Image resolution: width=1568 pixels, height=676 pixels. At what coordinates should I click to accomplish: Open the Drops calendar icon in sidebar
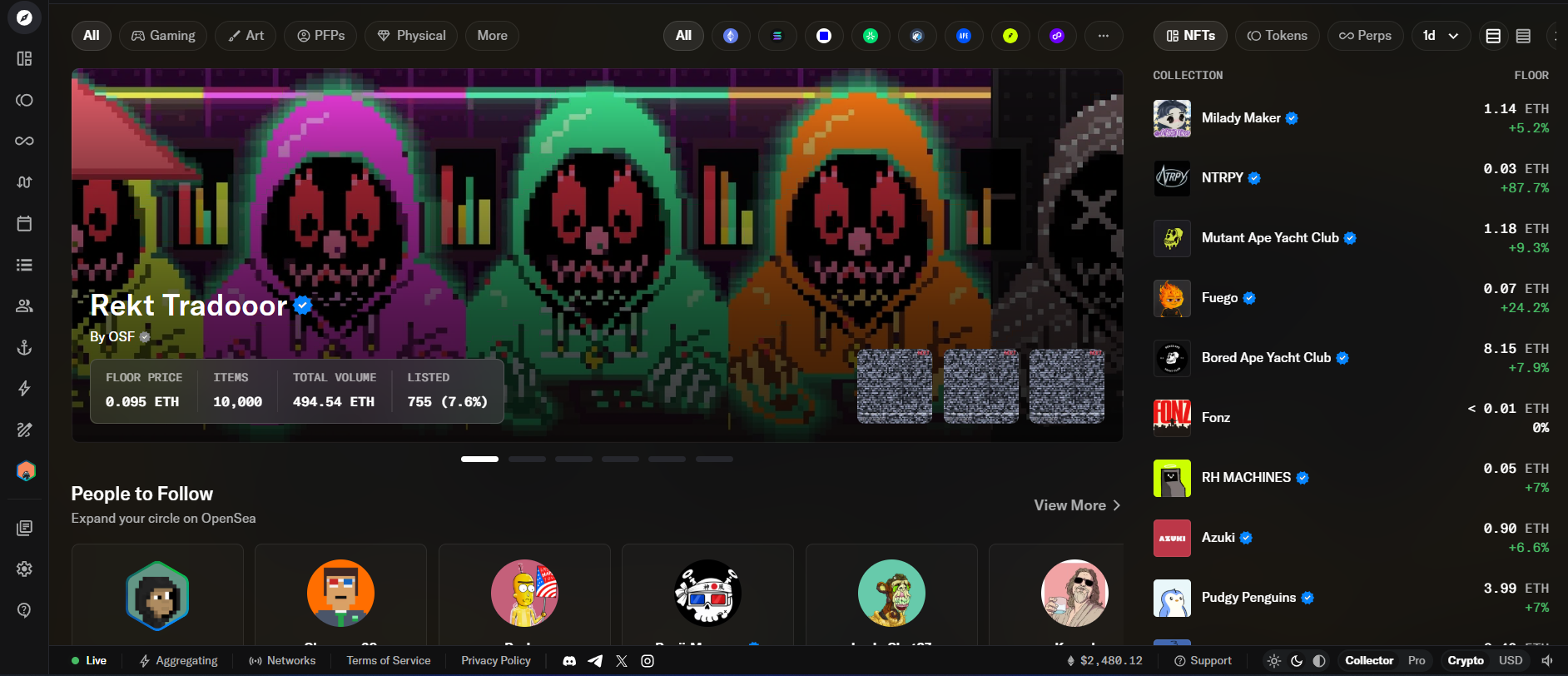[24, 223]
